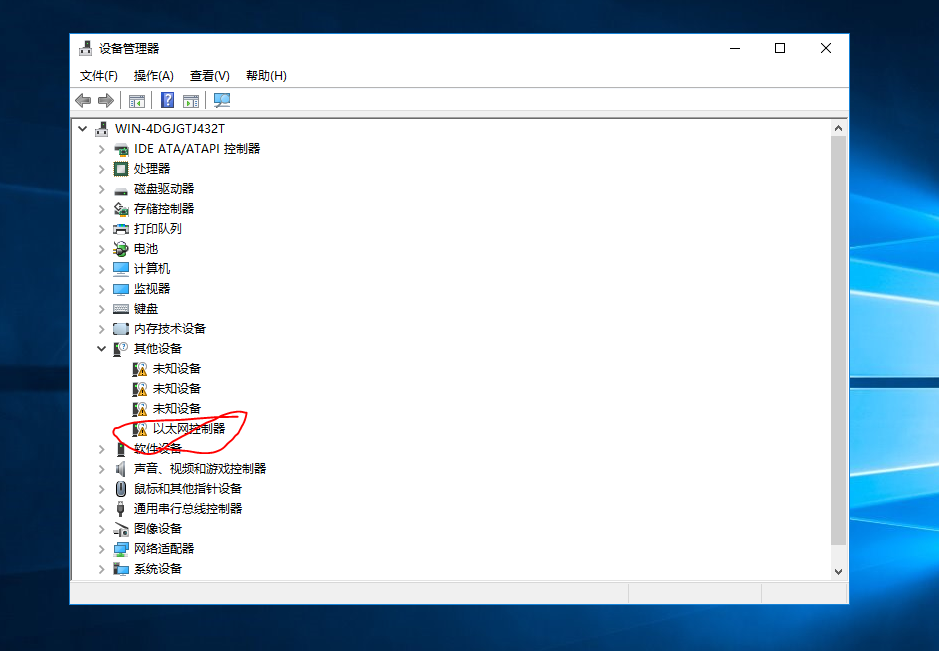
Task: Click the back arrow toolbar icon
Action: 83,101
